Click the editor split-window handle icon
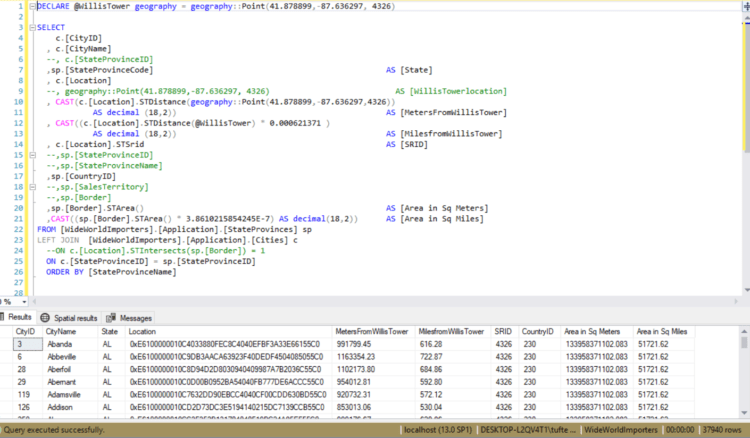Viewport: 750px width, 438px height. pos(746,6)
